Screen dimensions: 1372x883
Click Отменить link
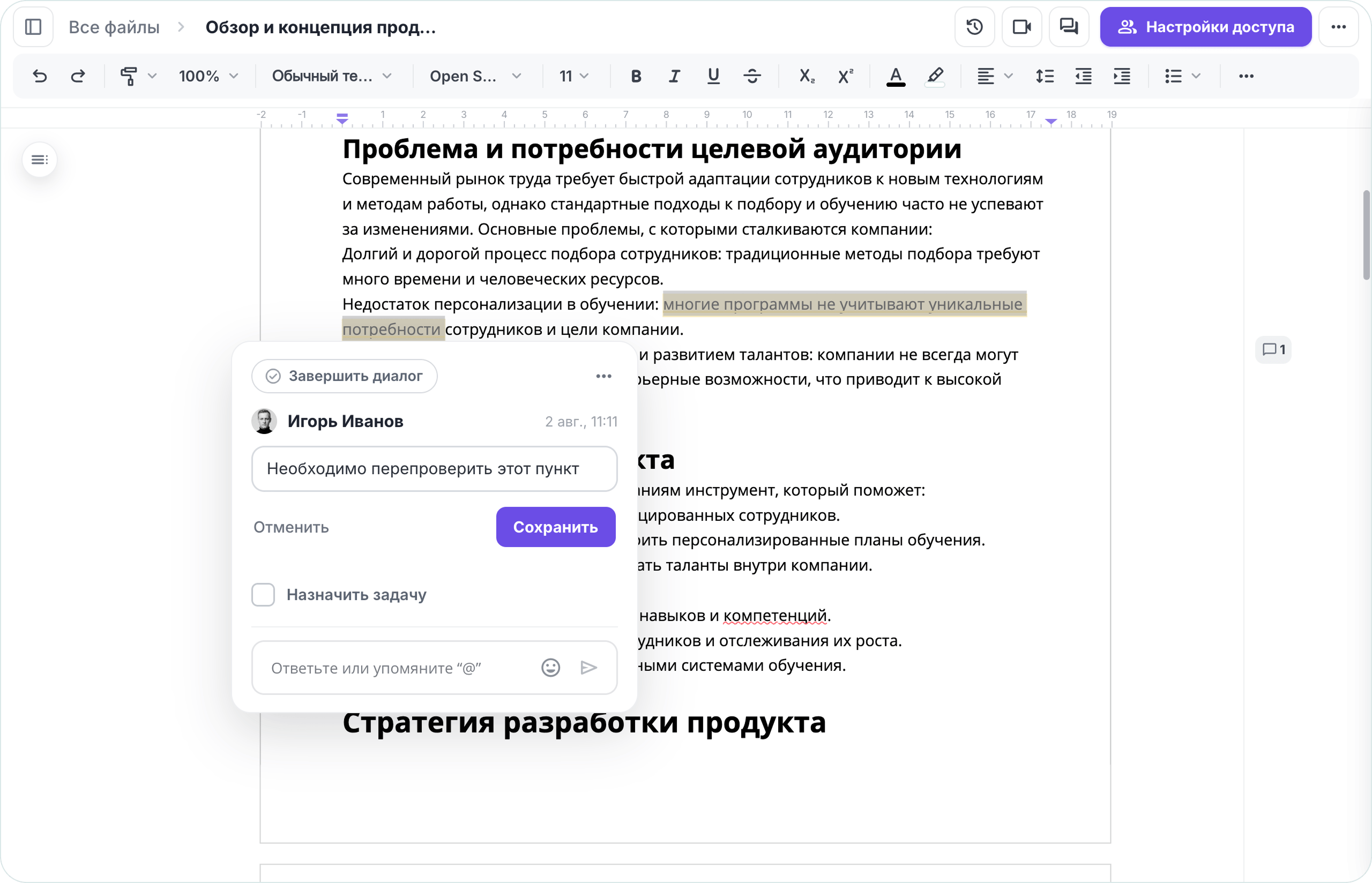tap(291, 527)
